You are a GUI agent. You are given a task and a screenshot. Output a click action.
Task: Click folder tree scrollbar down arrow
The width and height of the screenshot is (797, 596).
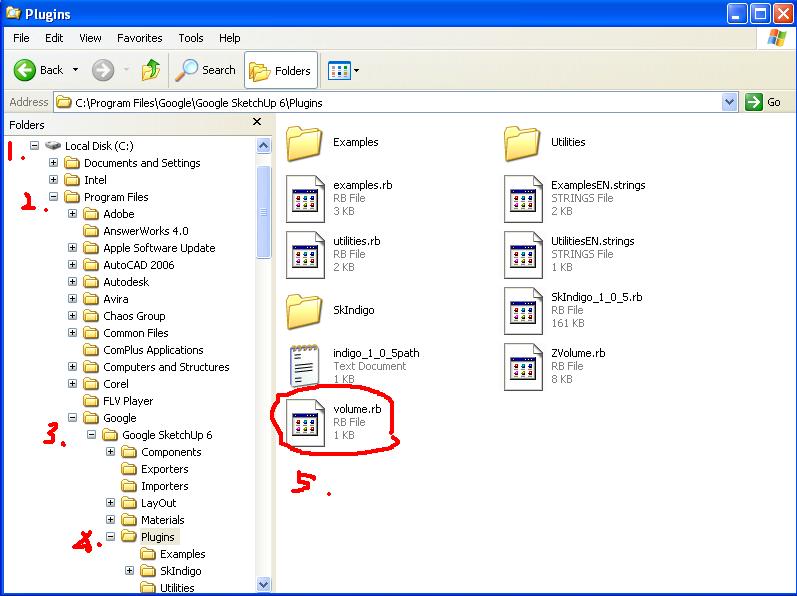point(263,584)
